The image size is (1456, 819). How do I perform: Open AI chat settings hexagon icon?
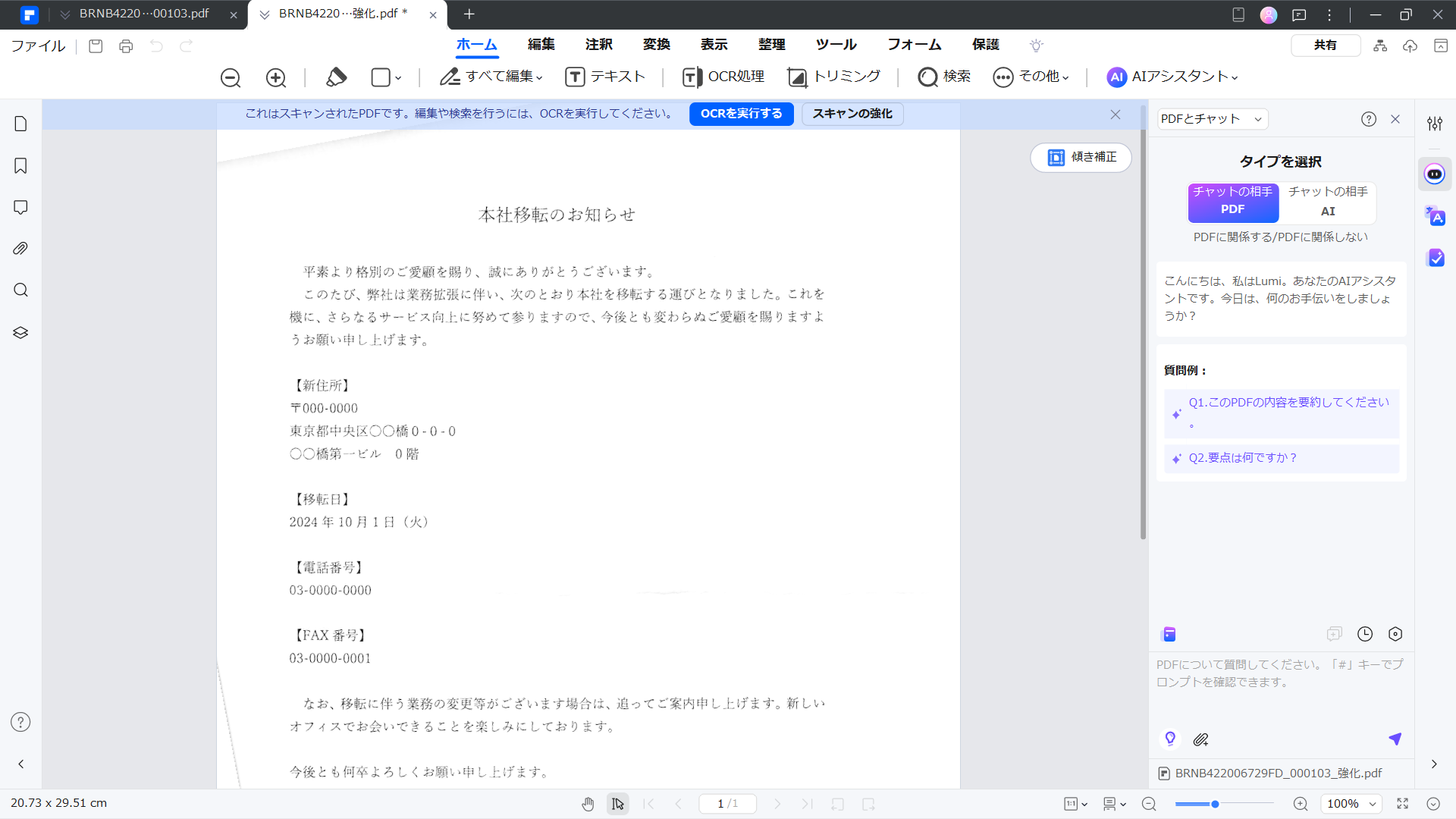tap(1395, 634)
